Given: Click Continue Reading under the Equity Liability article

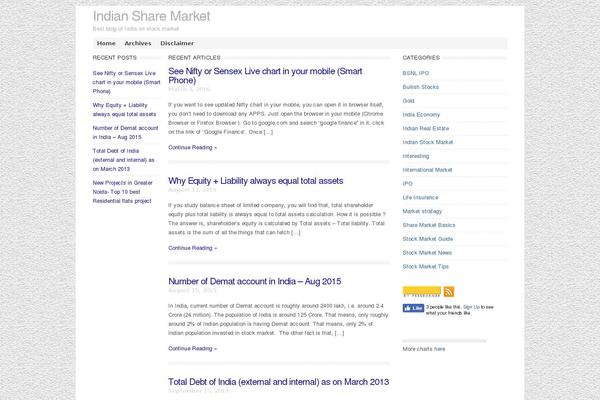Looking at the screenshot, I should (x=192, y=248).
